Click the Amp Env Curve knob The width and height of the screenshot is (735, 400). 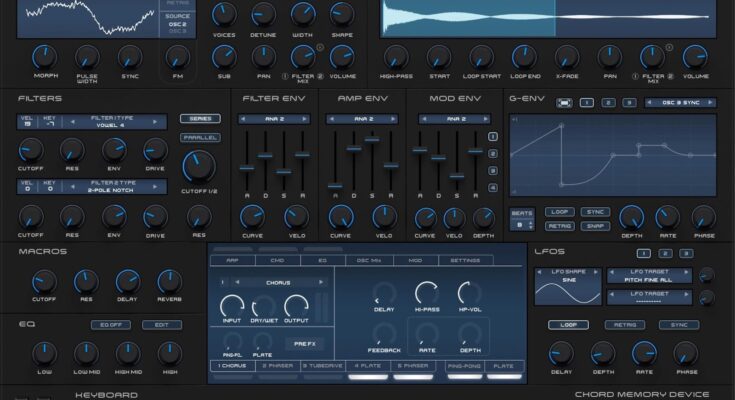(340, 215)
